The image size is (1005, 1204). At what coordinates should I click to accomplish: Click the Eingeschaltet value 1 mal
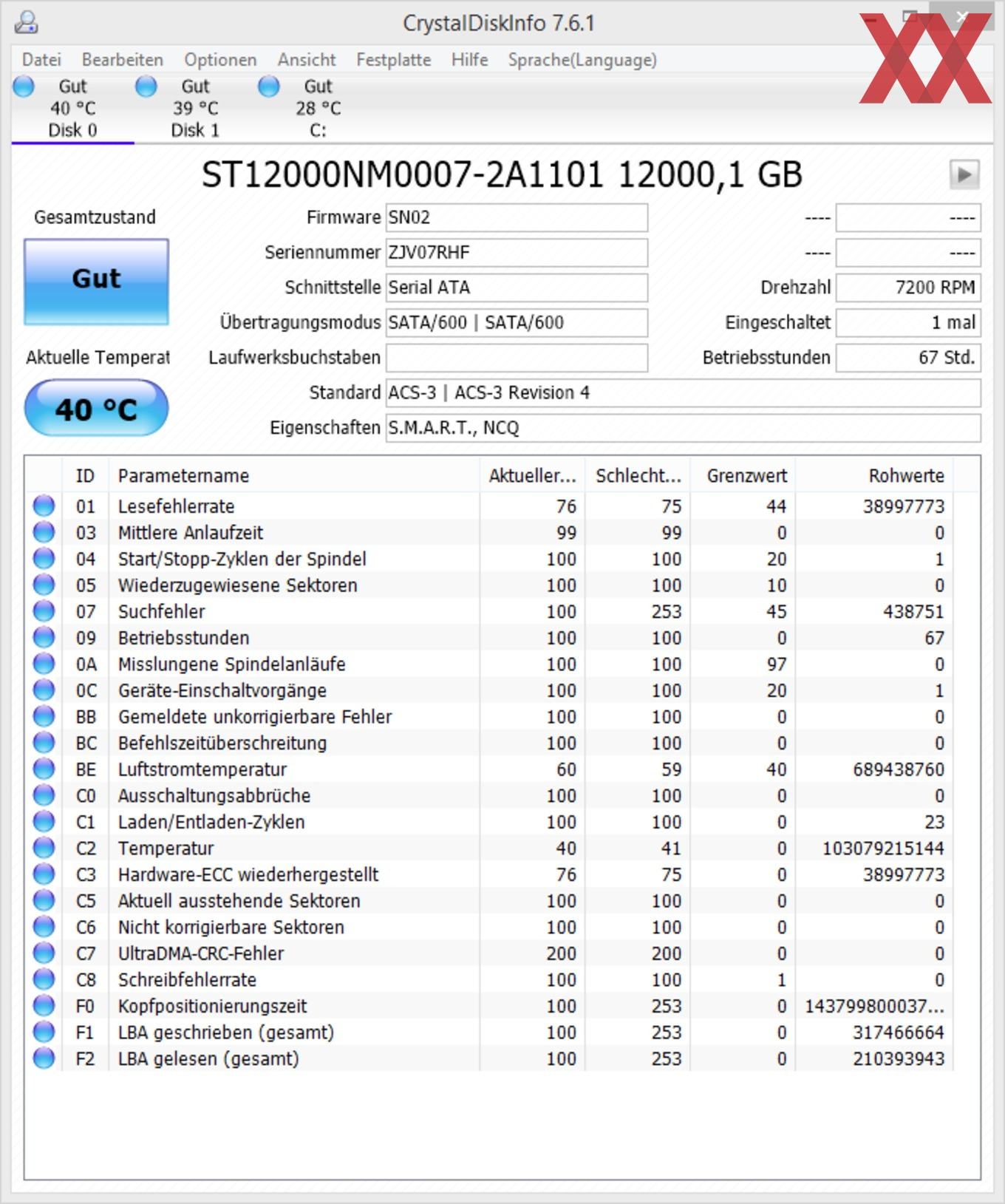coord(908,323)
